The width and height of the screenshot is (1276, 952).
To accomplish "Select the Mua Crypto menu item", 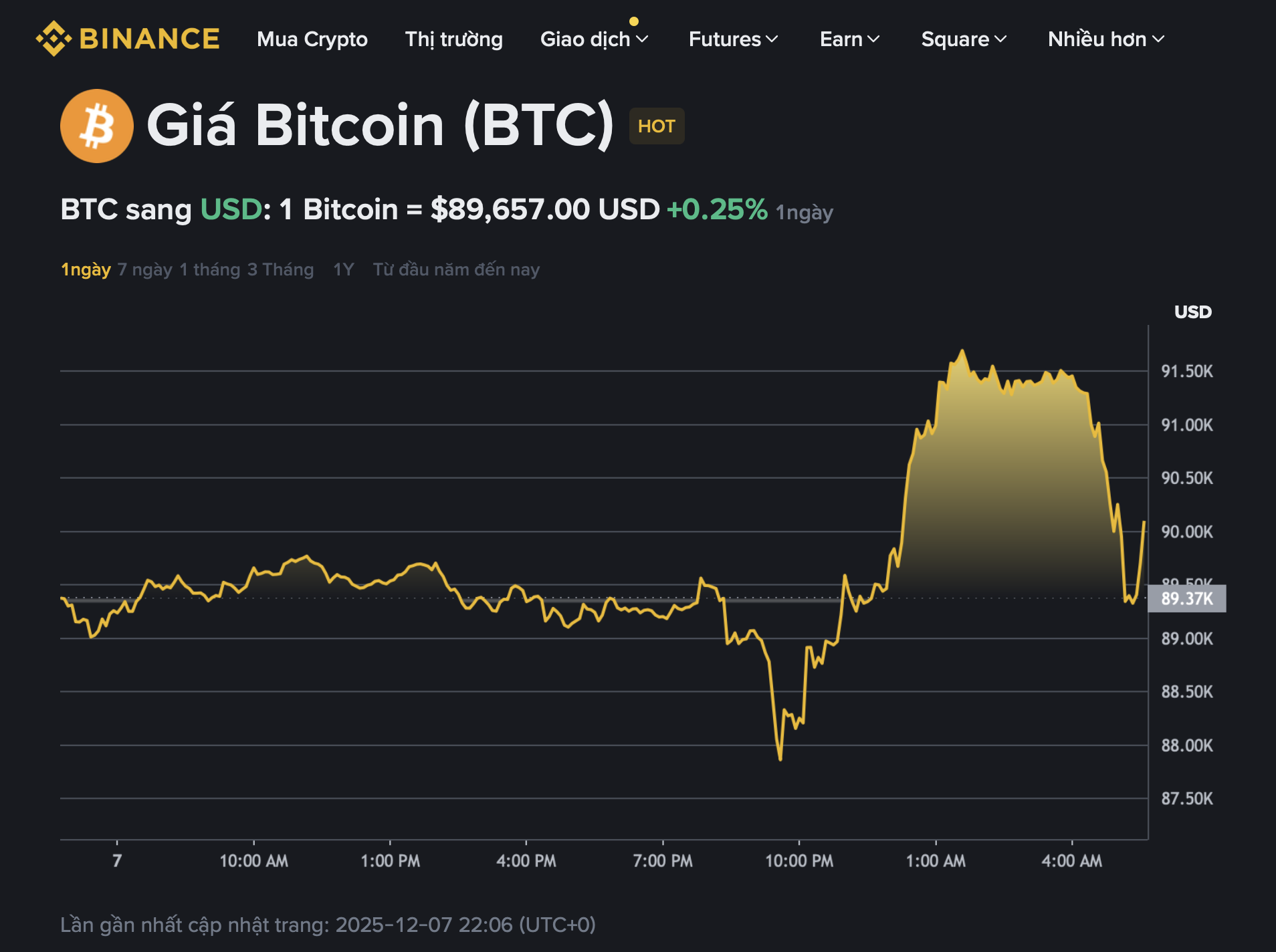I will (x=312, y=39).
